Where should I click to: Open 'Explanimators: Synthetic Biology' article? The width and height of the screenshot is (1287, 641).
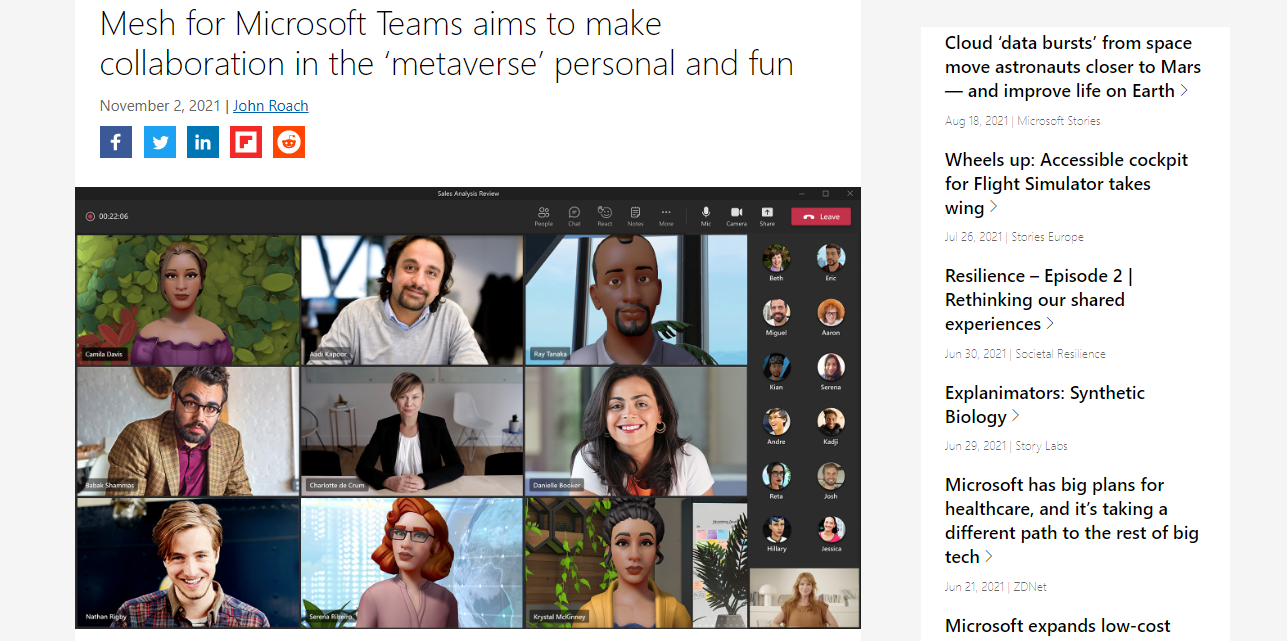click(1045, 405)
